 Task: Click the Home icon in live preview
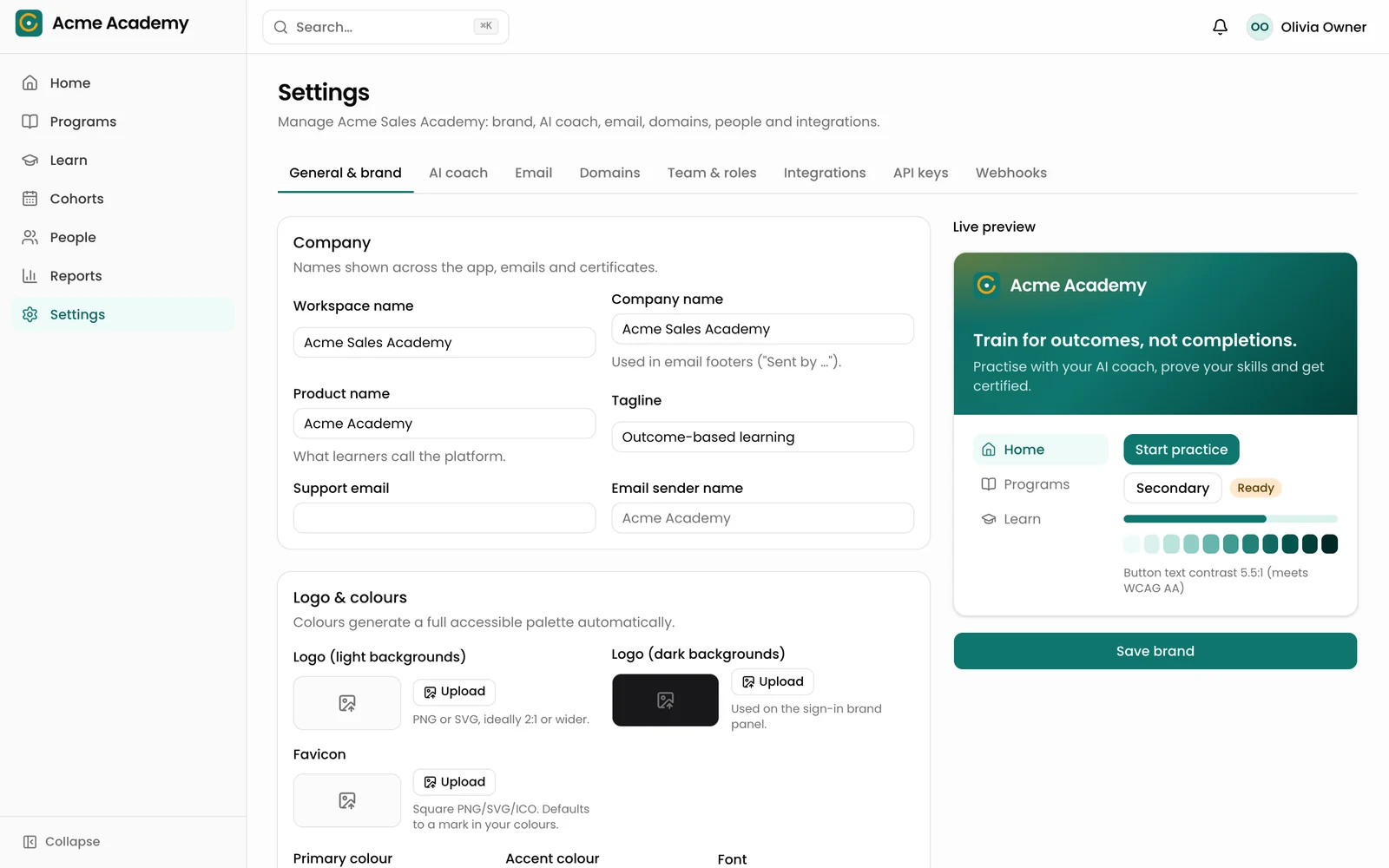(988, 450)
